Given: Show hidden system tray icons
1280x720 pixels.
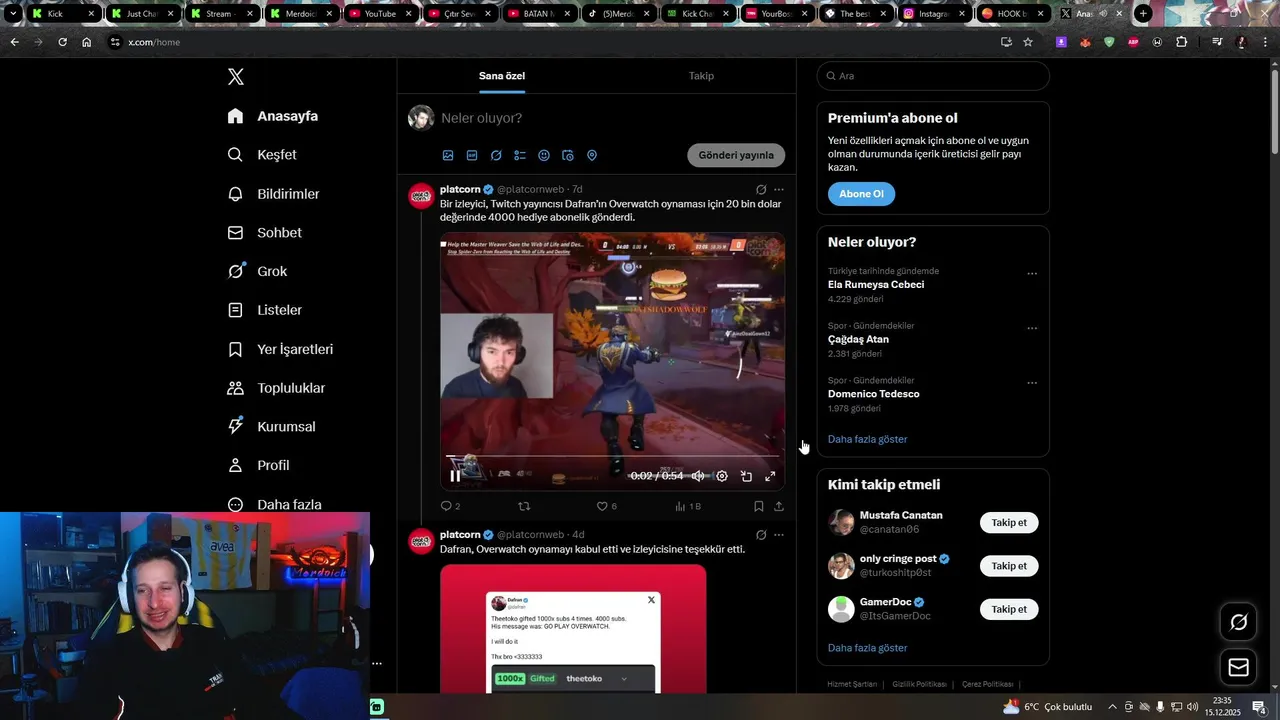Looking at the screenshot, I should 1112,707.
